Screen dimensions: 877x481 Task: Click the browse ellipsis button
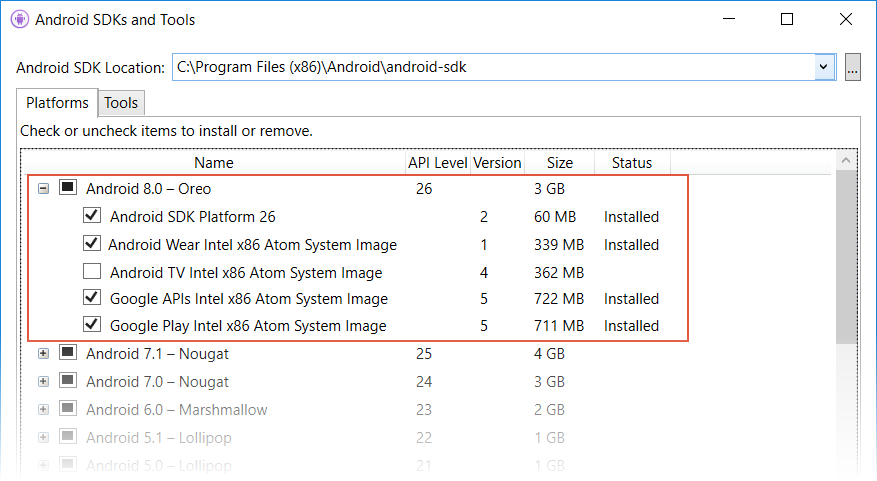click(852, 67)
